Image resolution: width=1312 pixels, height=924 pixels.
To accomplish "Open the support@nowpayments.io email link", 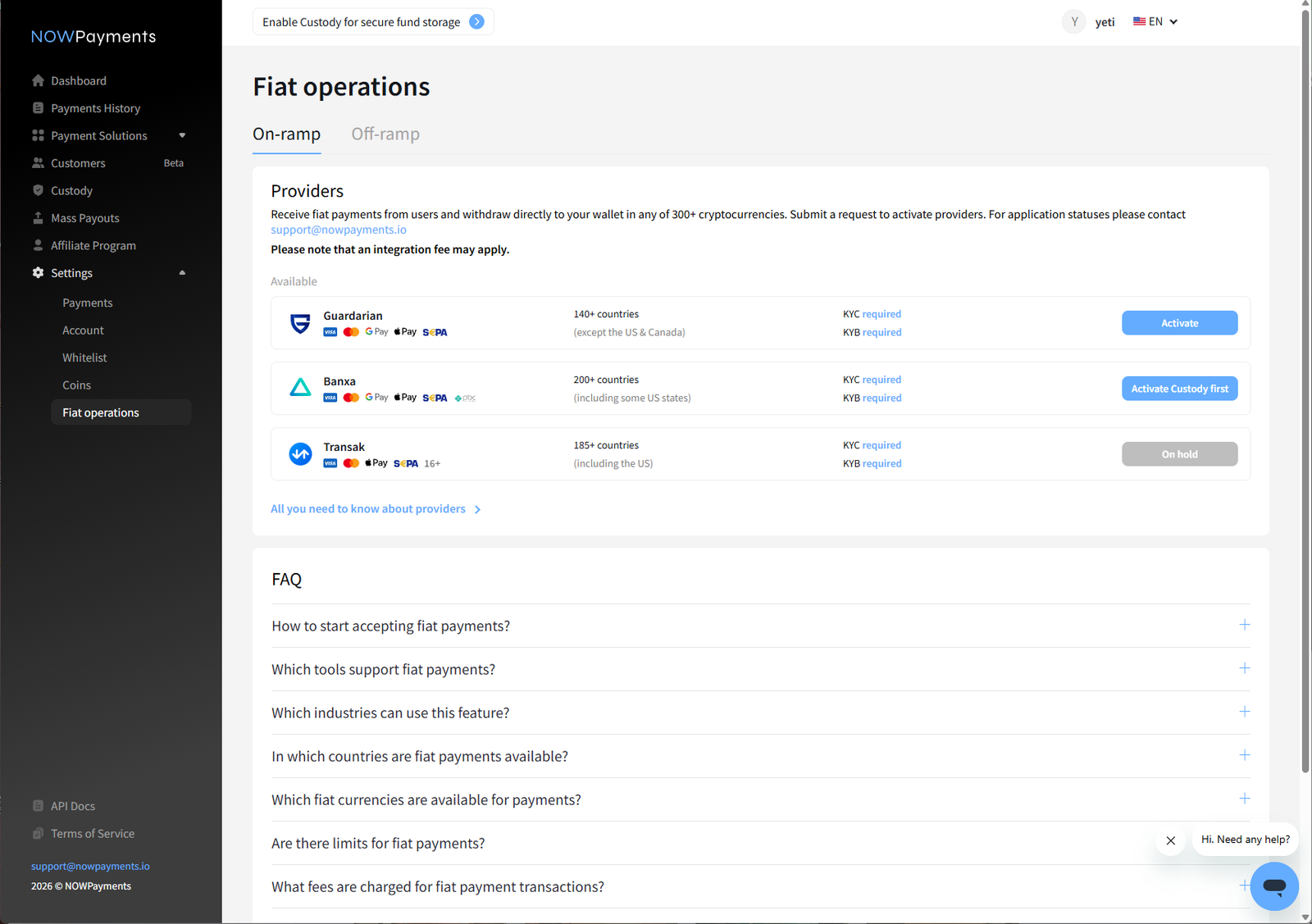I will pyautogui.click(x=338, y=230).
